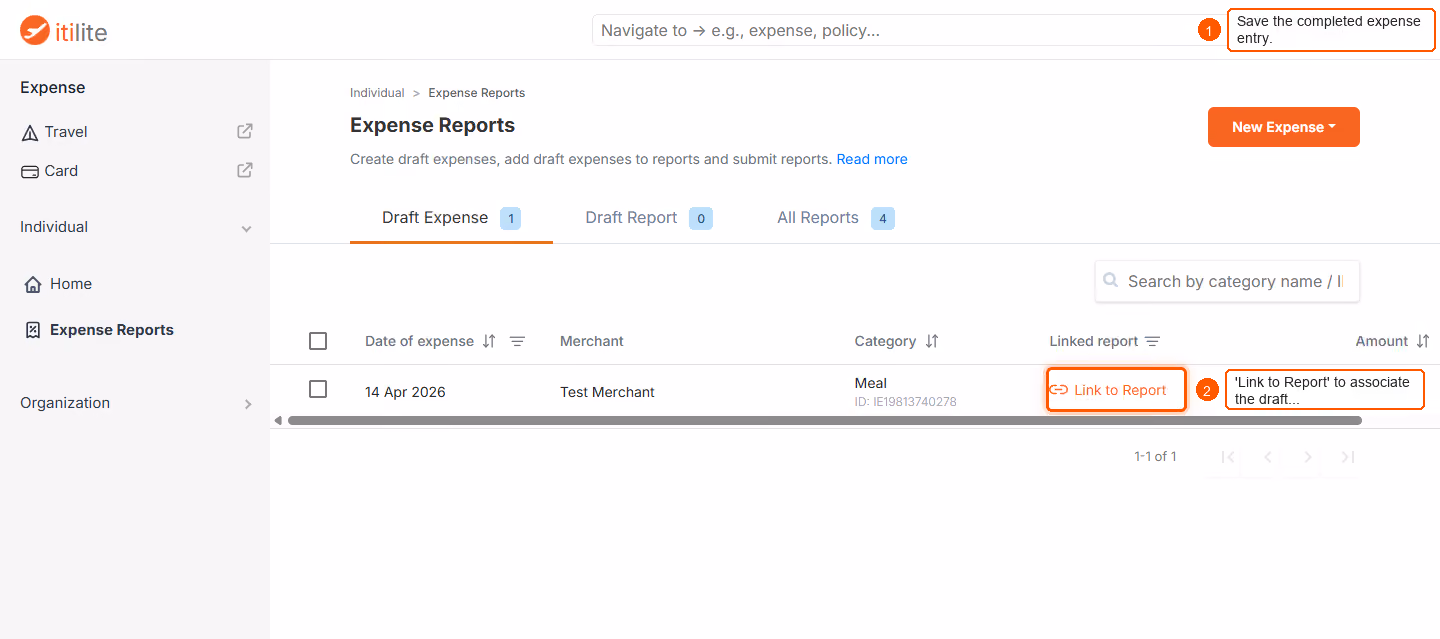Sort by Date of expense arrows

pos(489,341)
